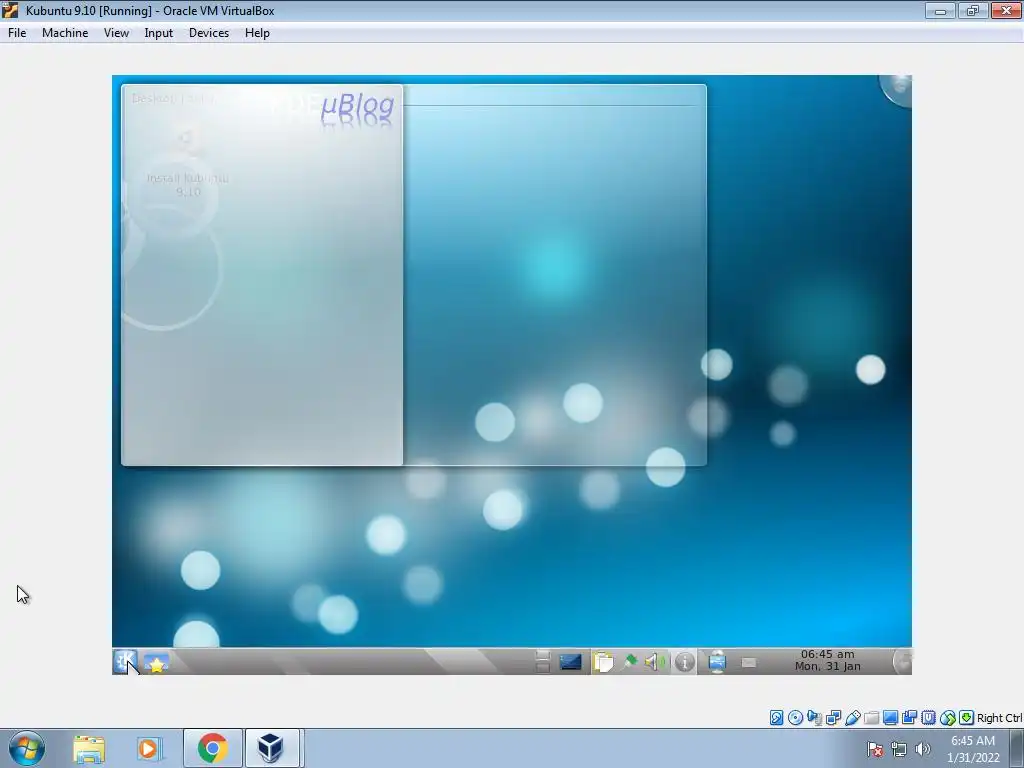Switch to Google Chrome in the taskbar
This screenshot has height=768, width=1024.
[212, 748]
